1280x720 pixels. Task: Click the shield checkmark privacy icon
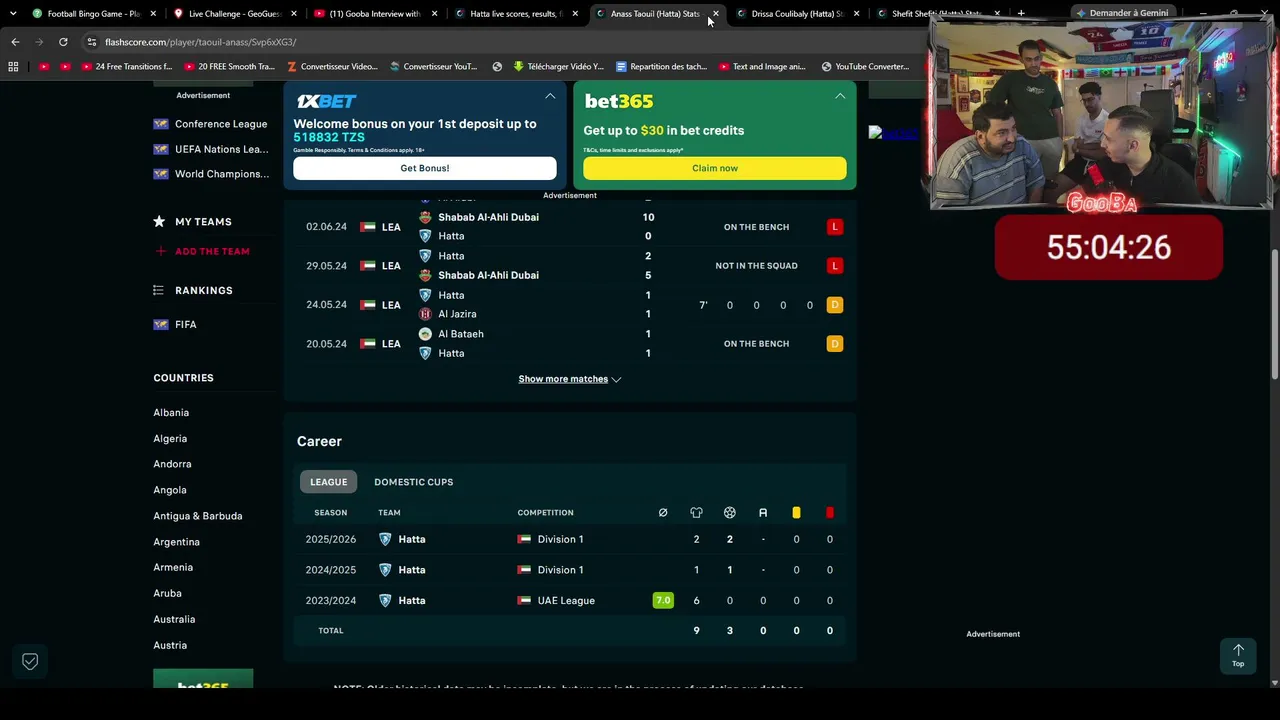[30, 661]
